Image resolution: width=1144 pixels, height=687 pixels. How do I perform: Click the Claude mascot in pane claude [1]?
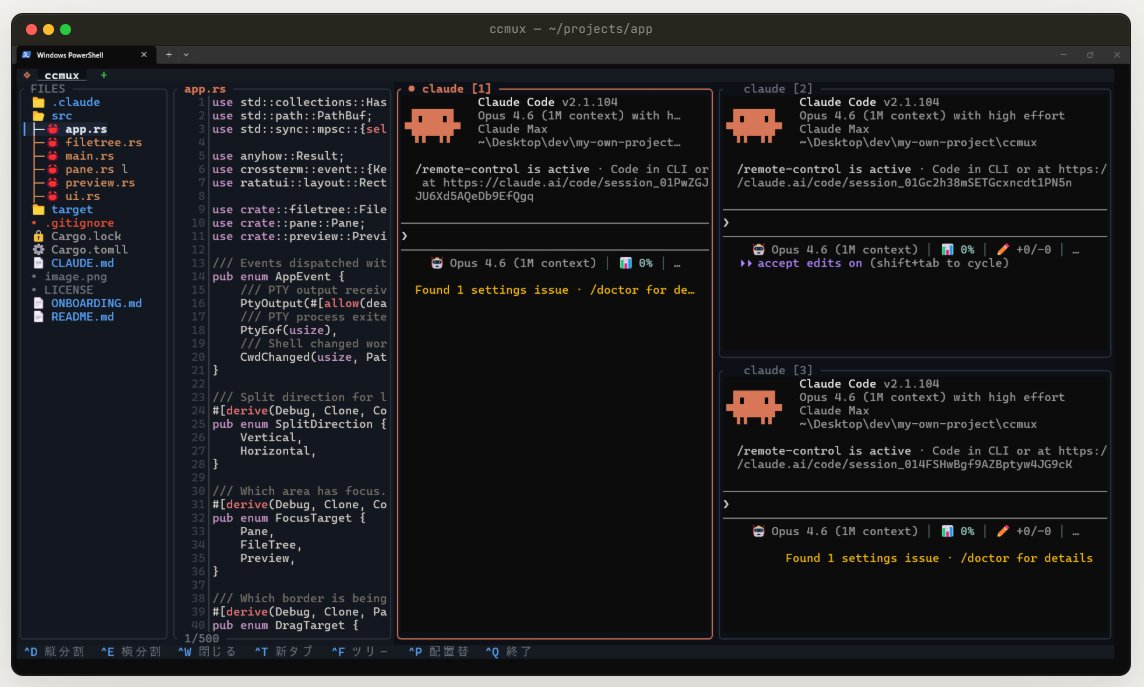(433, 125)
